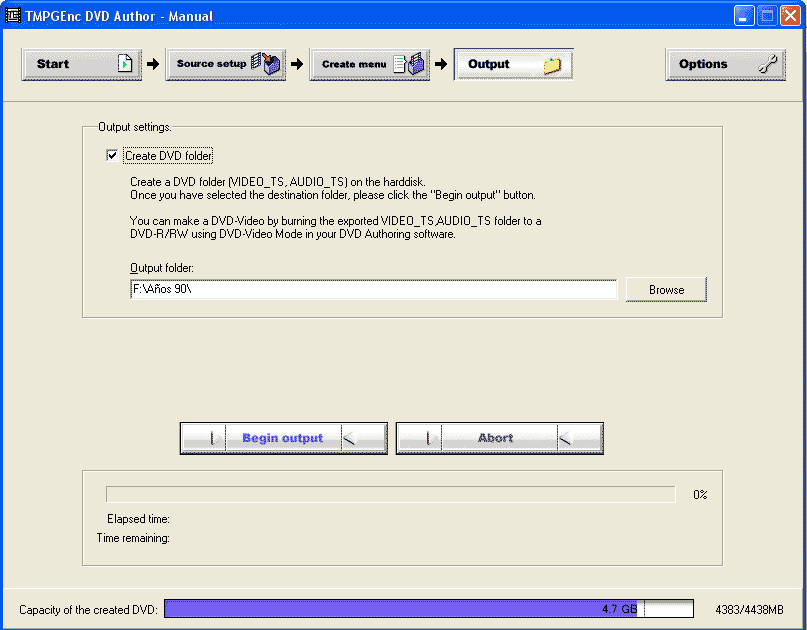Viewport: 807px width, 630px height.
Task: Click the 4.7 GB marker on capacity bar
Action: pos(619,609)
